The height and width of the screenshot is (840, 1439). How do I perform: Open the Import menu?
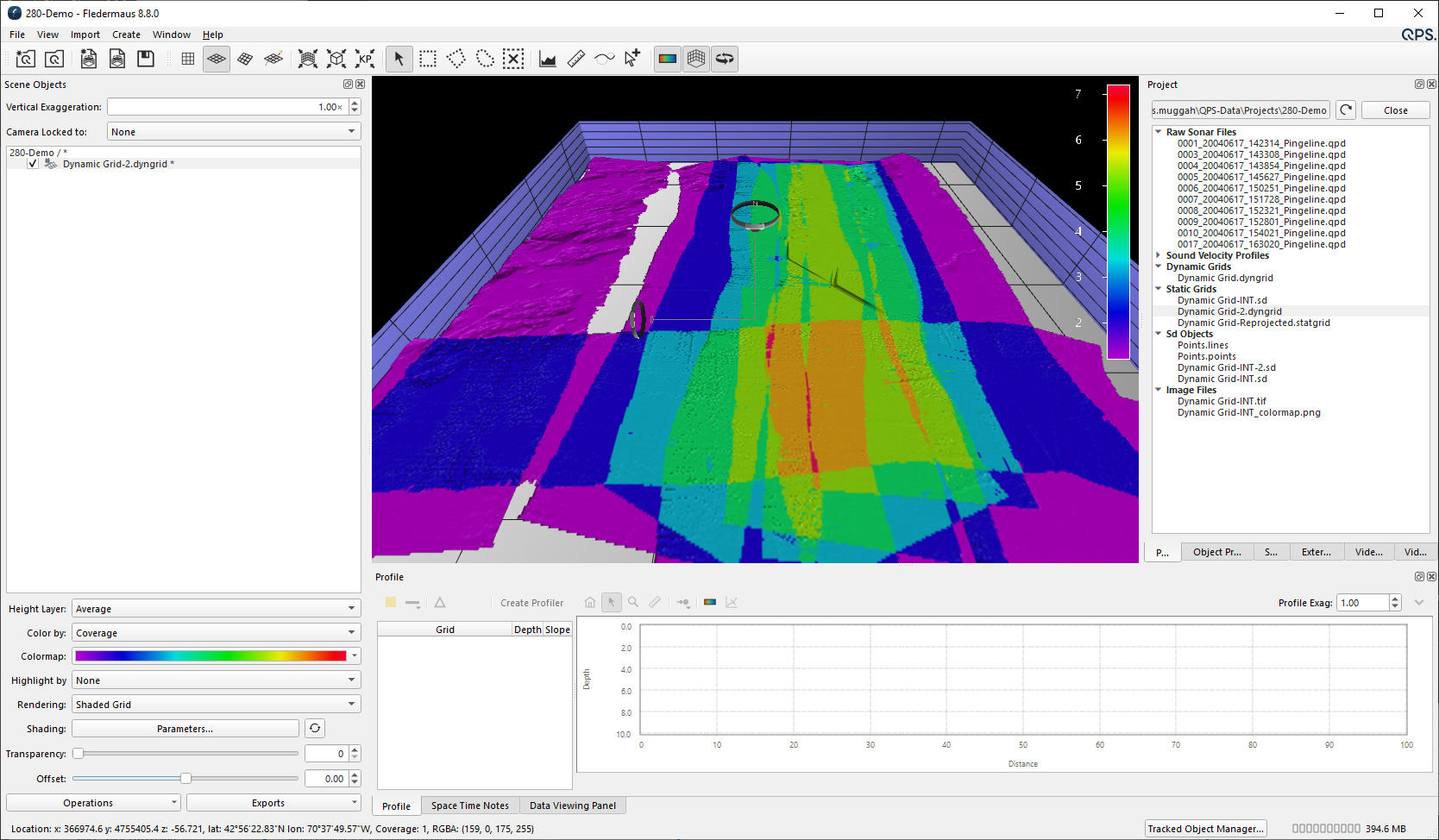coord(85,34)
